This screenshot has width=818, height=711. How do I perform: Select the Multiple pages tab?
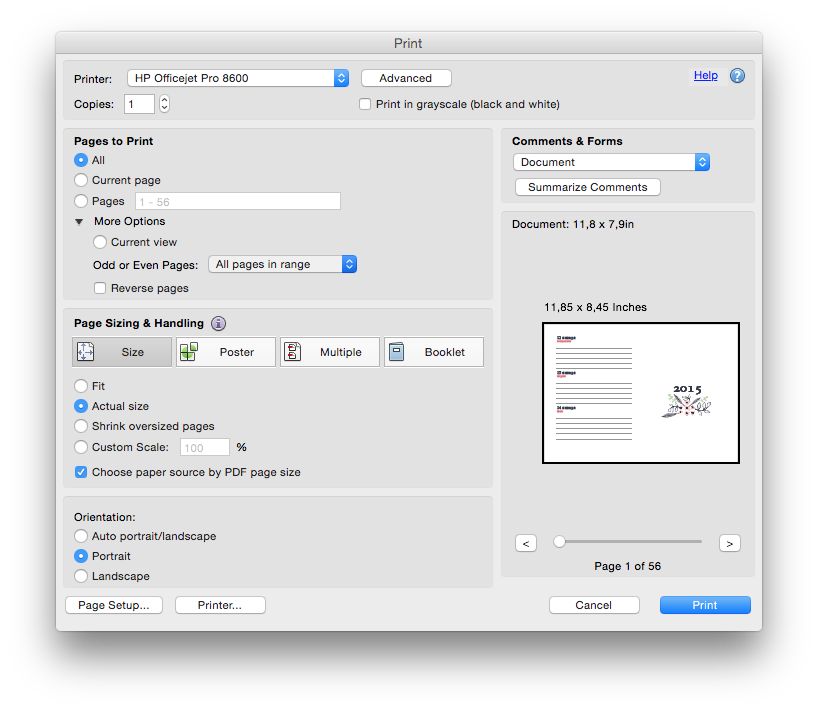pyautogui.click(x=330, y=352)
